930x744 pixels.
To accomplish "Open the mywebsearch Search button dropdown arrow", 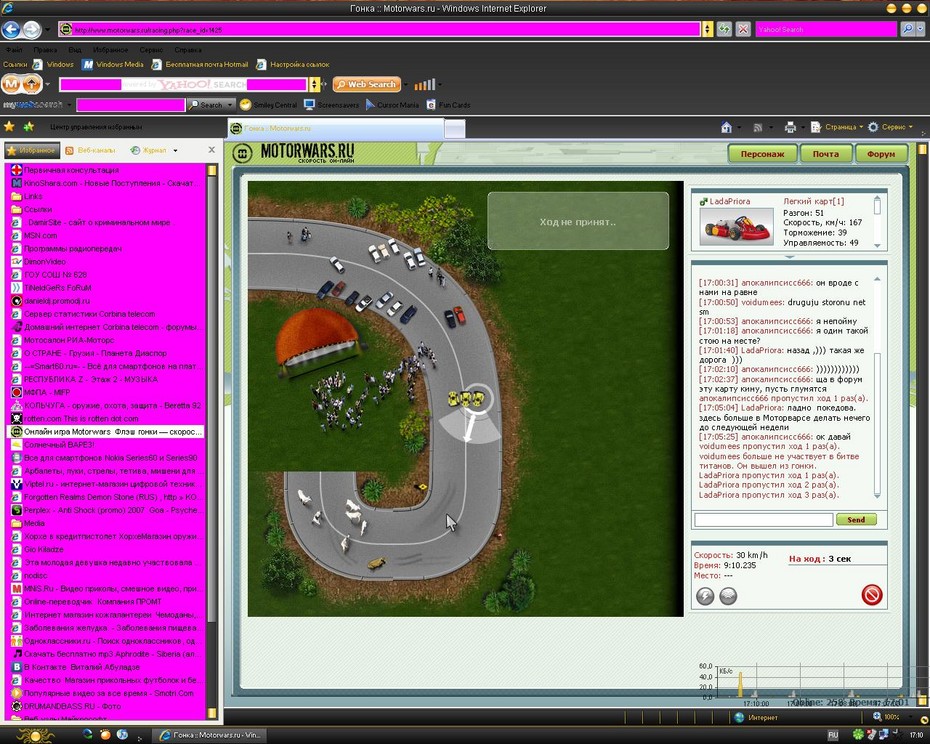I will coord(230,105).
